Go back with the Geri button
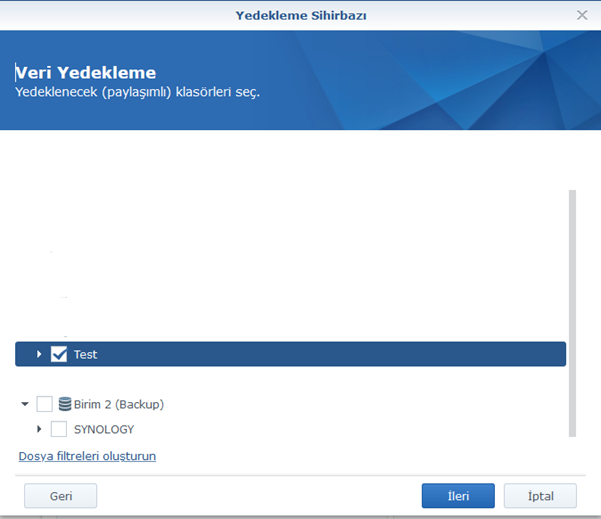Screen dimensions: 601x519 coord(61,496)
